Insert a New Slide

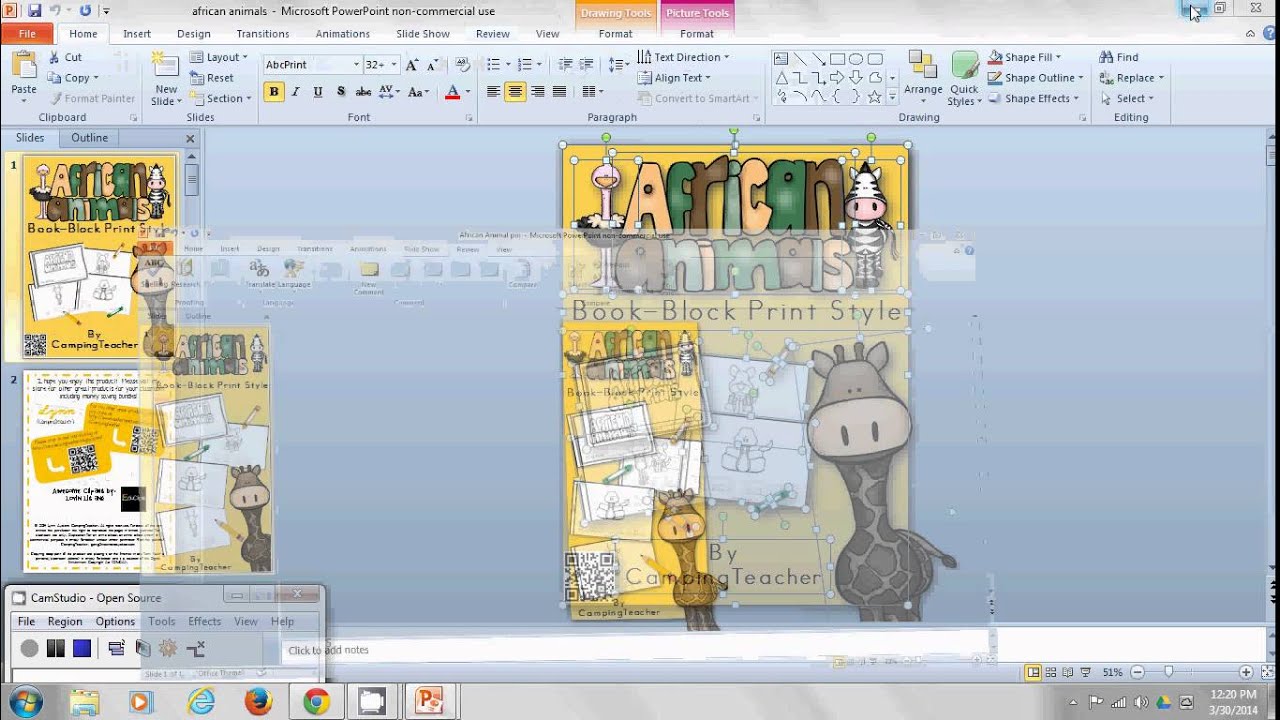(166, 78)
